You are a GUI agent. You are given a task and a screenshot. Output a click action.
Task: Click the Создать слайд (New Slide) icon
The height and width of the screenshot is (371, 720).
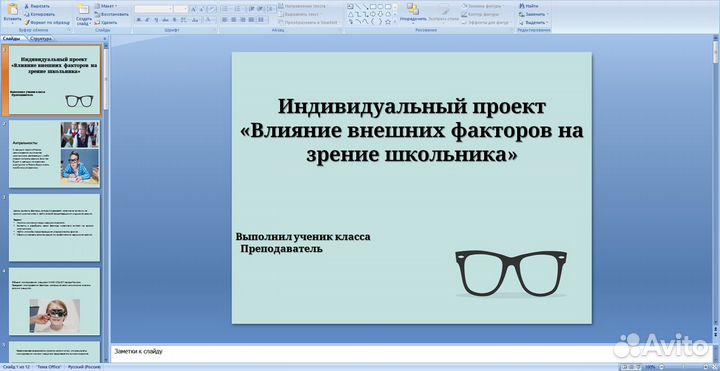pyautogui.click(x=83, y=9)
